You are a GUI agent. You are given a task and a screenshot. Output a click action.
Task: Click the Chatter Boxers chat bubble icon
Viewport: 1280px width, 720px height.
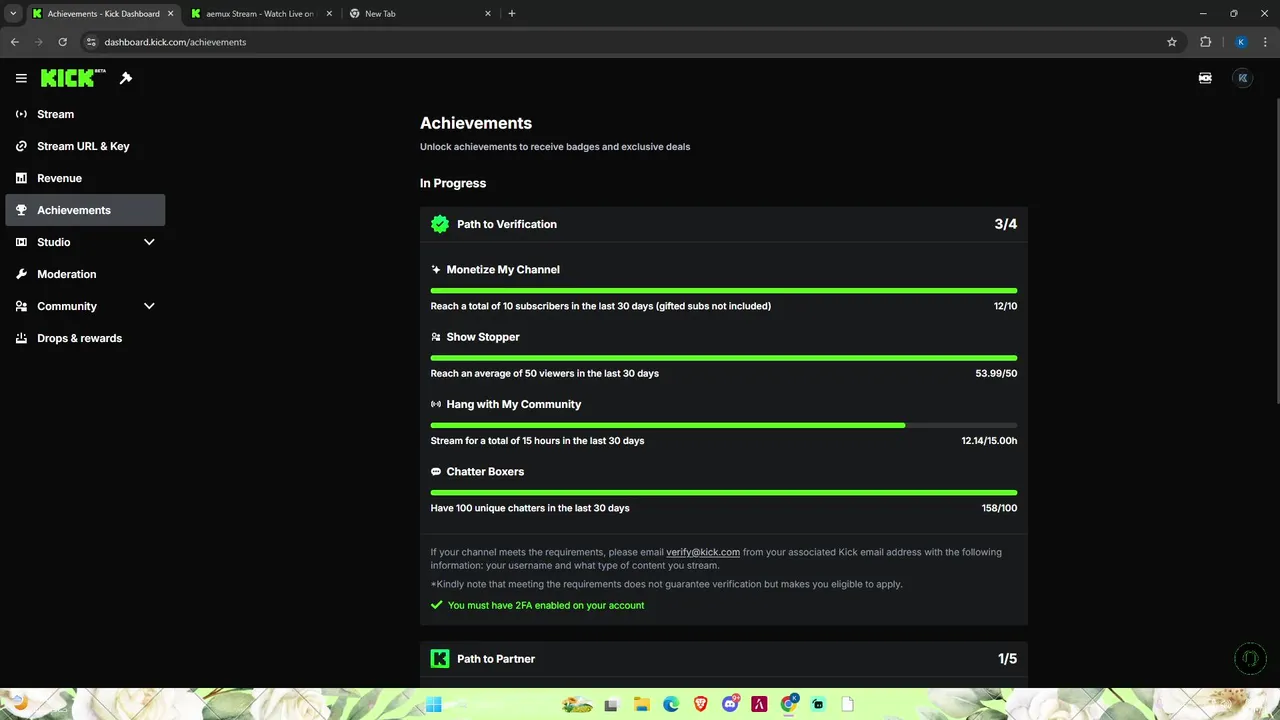436,471
